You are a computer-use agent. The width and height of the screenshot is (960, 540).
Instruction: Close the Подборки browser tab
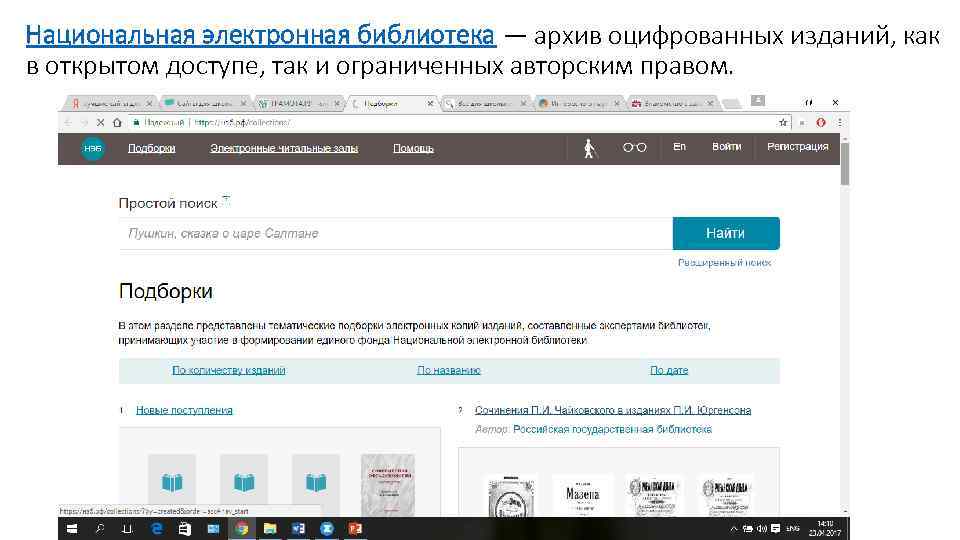coord(430,103)
